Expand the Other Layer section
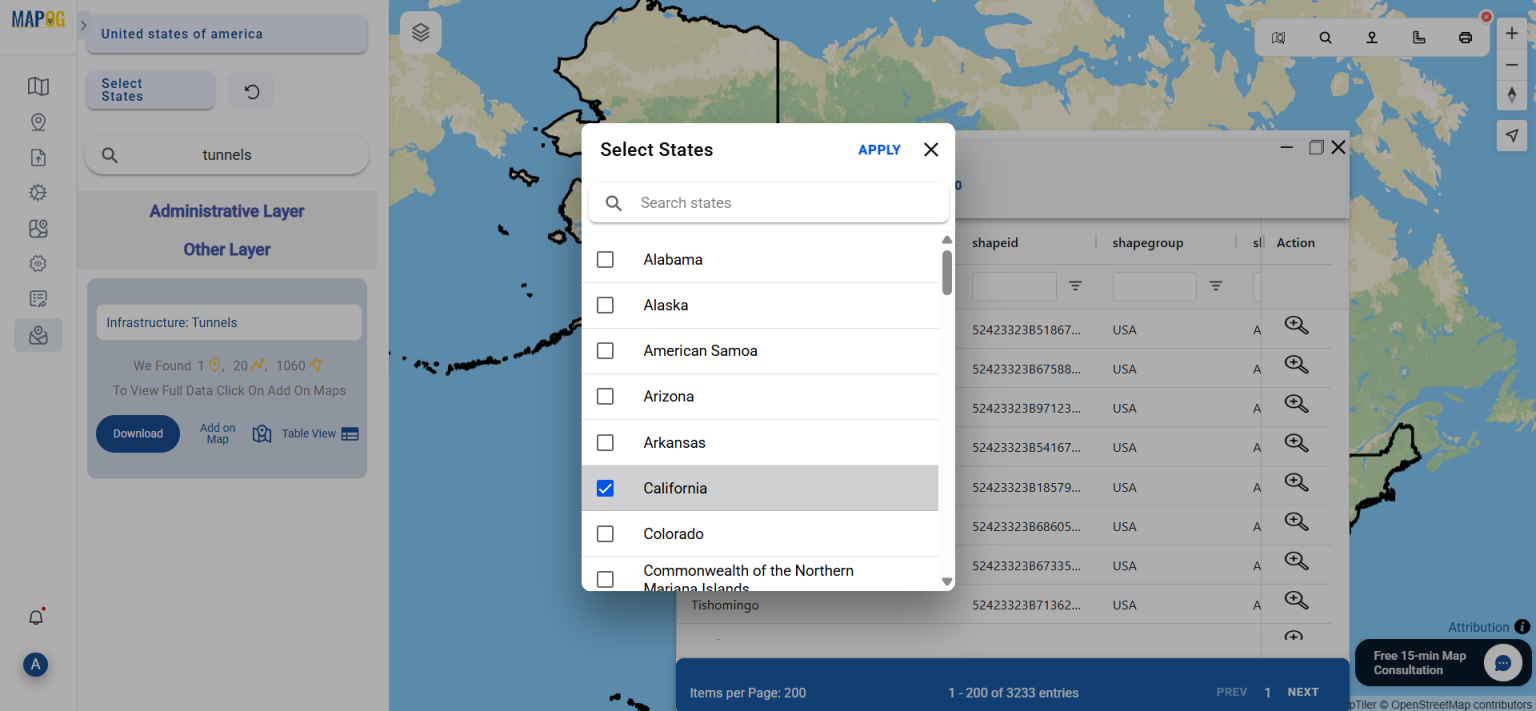Viewport: 1536px width, 711px height. click(x=226, y=249)
